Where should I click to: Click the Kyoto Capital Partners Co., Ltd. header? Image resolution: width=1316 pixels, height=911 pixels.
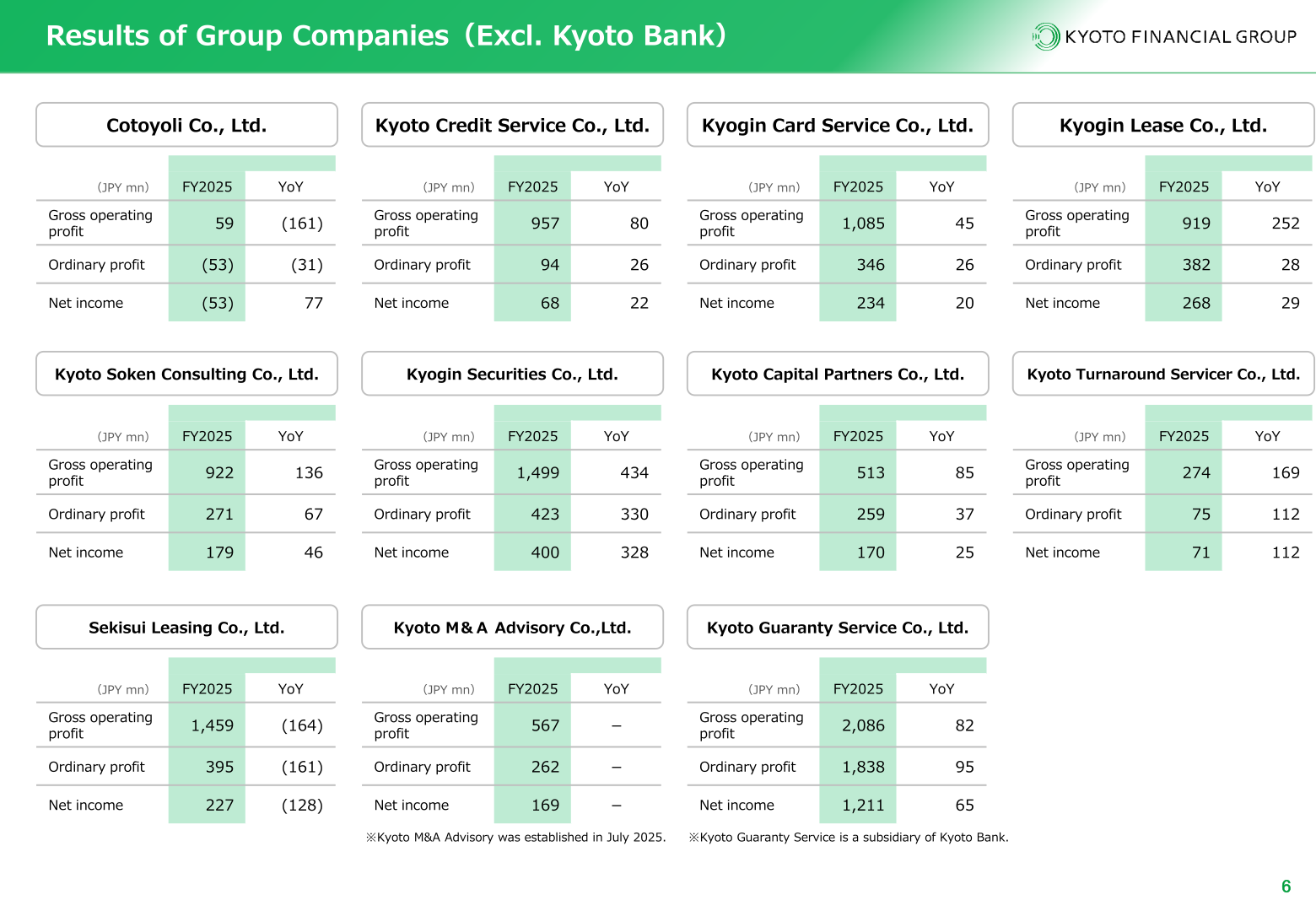pyautogui.click(x=838, y=374)
